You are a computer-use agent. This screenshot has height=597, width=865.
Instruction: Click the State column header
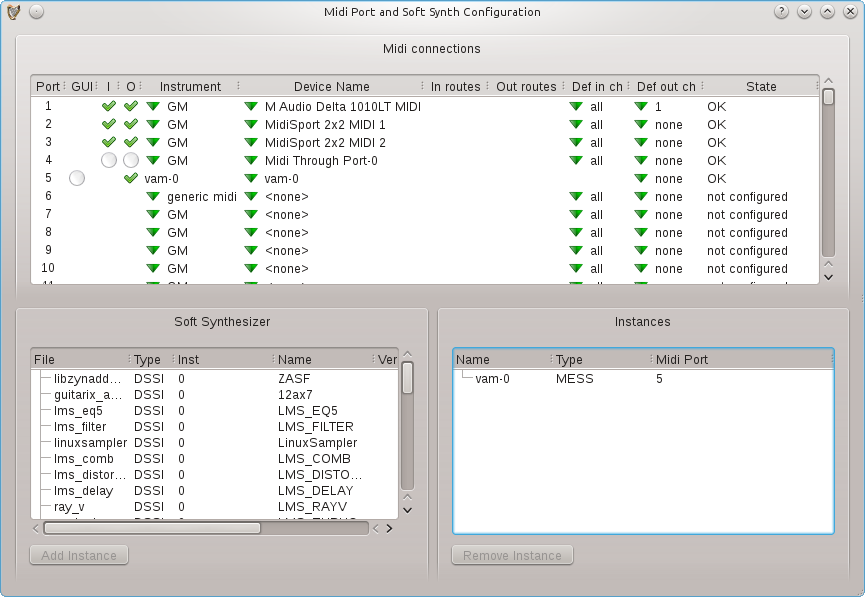[761, 87]
